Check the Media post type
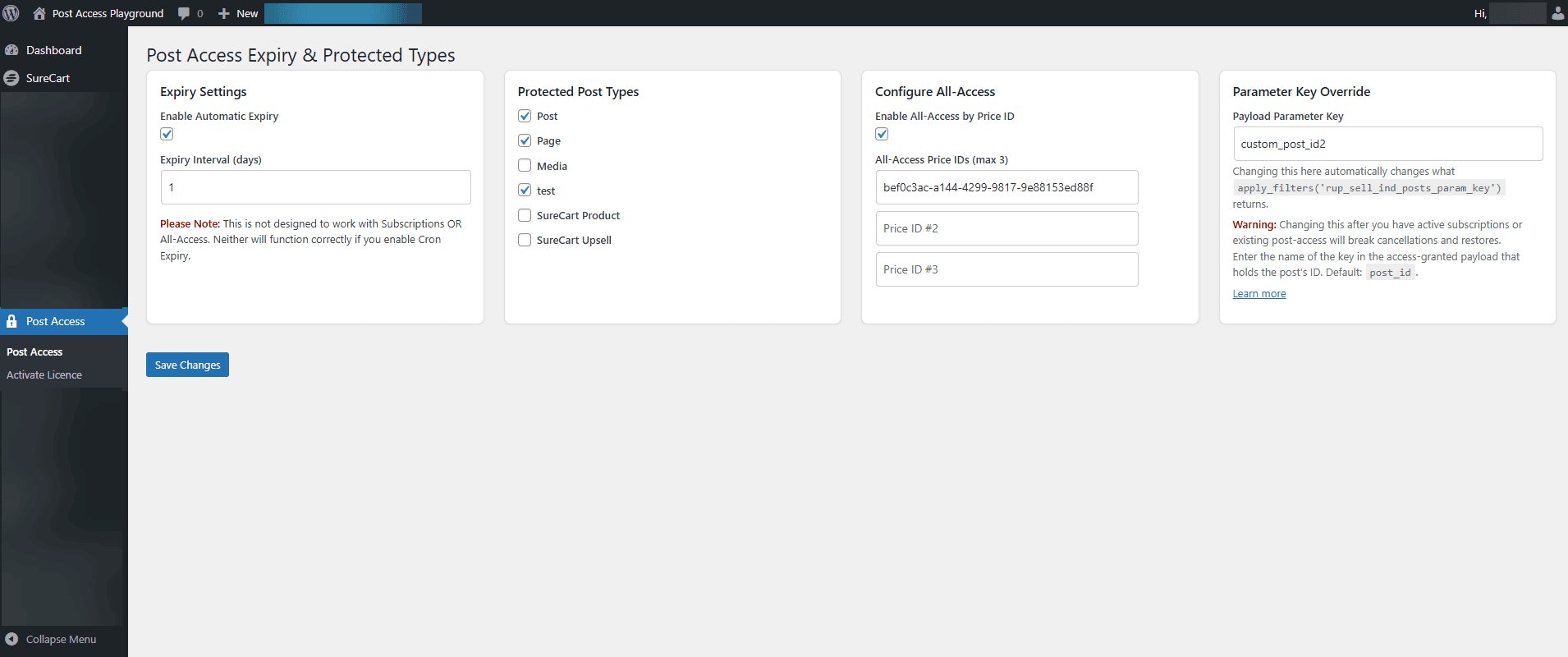The width and height of the screenshot is (1568, 657). [525, 165]
